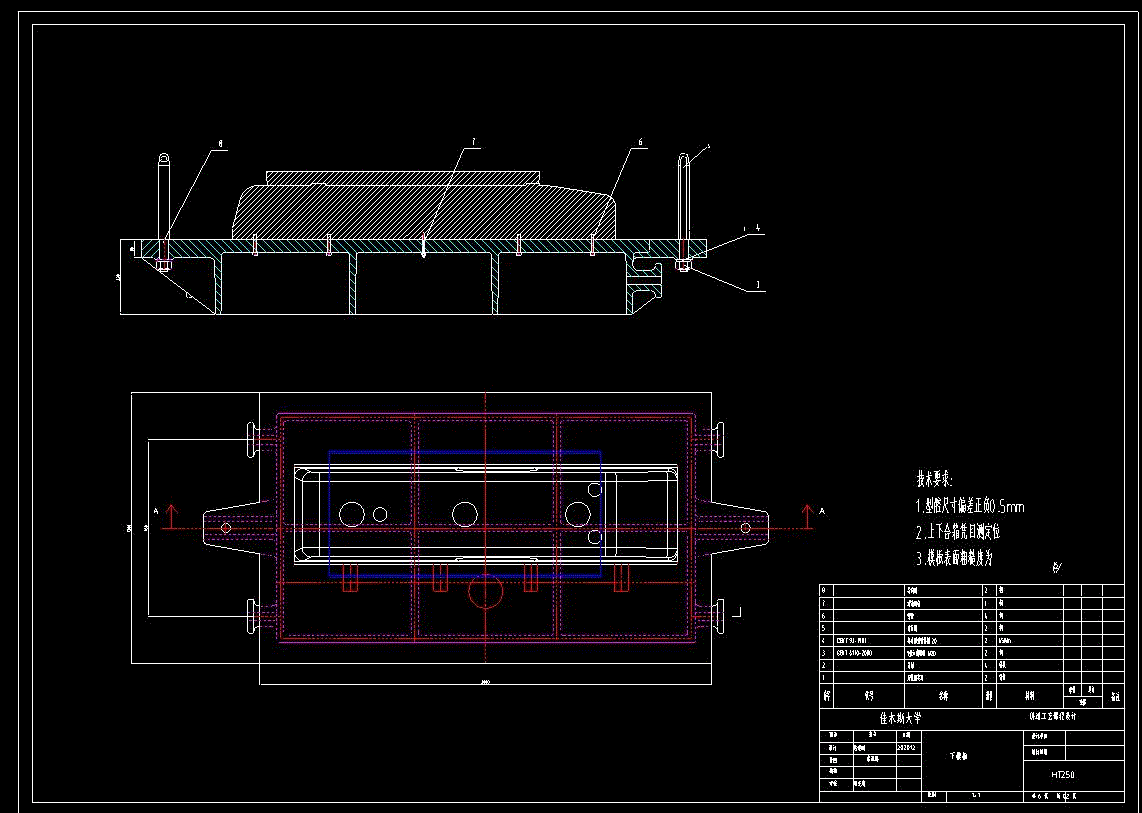Click the left section arrow labeled A
The width and height of the screenshot is (1142, 813).
pyautogui.click(x=171, y=516)
